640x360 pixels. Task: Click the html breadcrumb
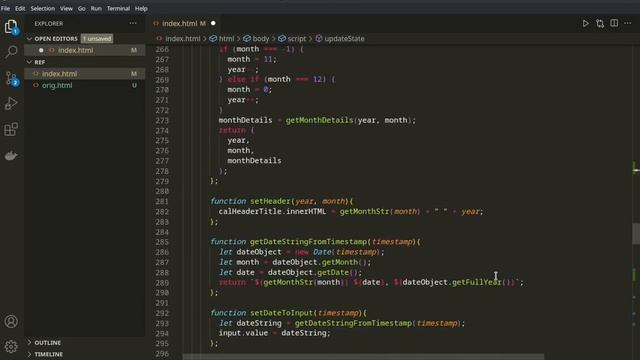tap(226, 38)
